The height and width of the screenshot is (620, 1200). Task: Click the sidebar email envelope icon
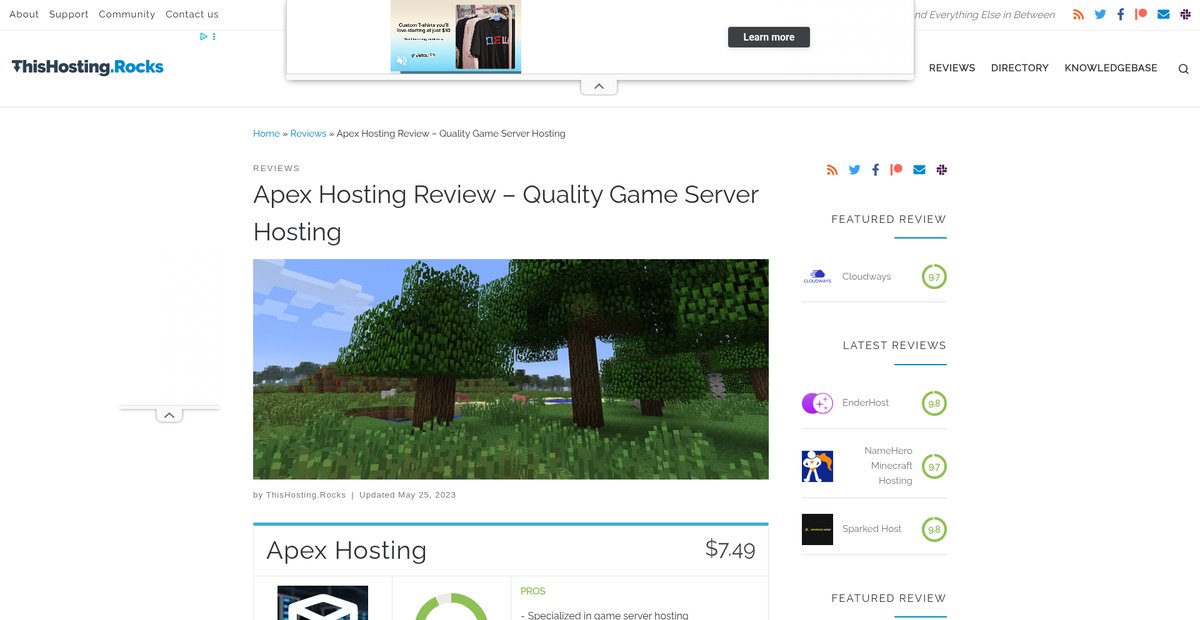(919, 170)
